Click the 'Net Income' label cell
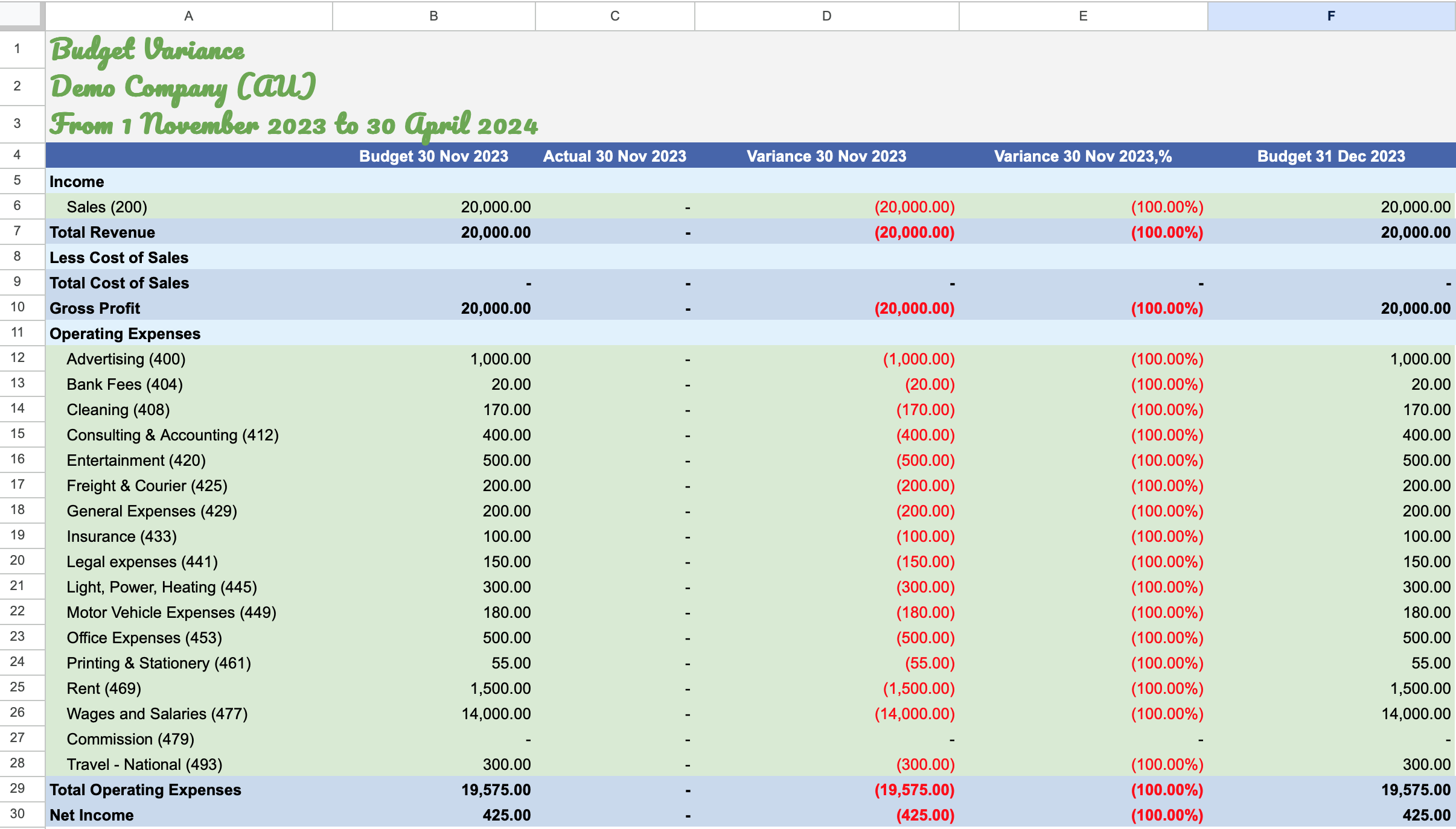Image resolution: width=1456 pixels, height=829 pixels. 189,815
